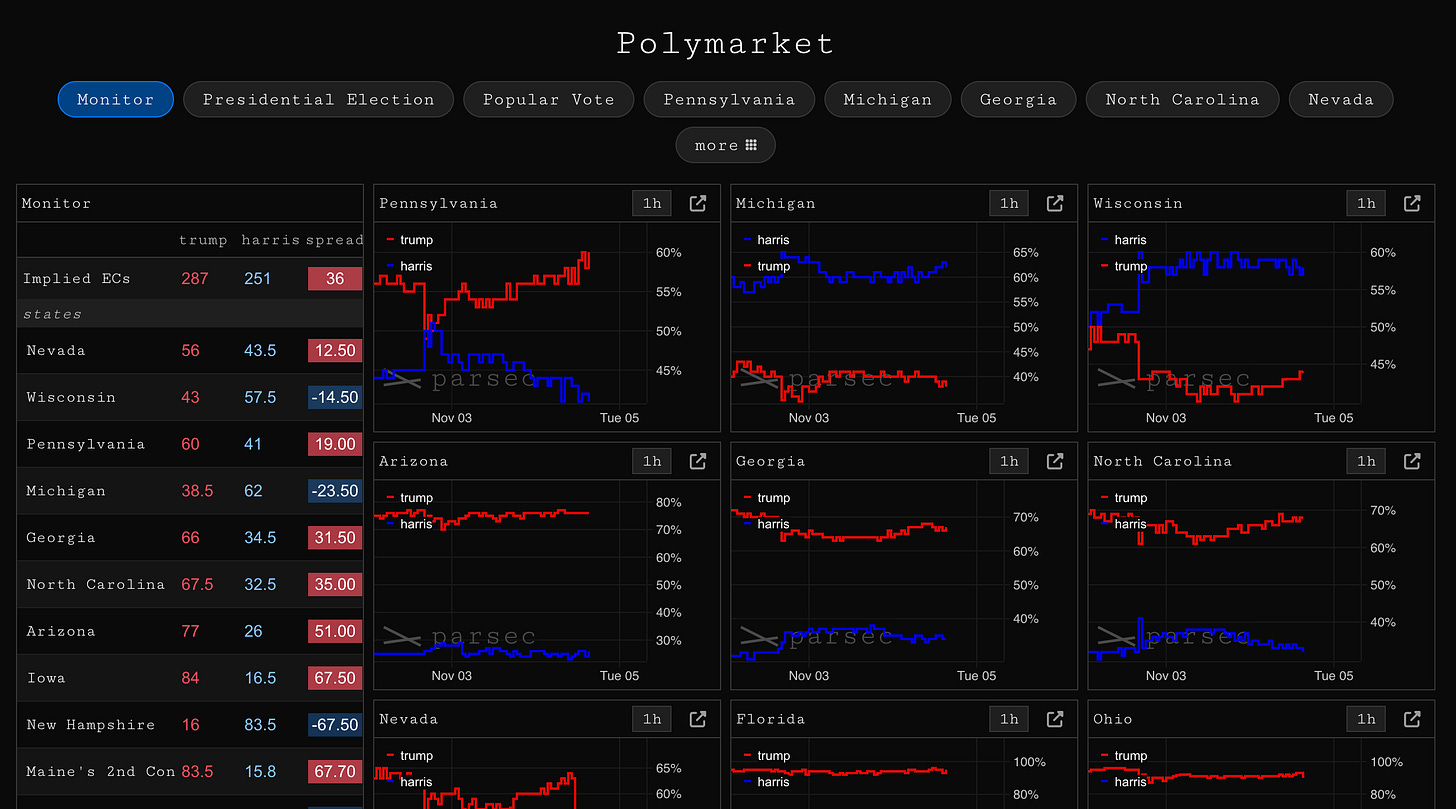1456x809 pixels.
Task: Open the North Carolina tab
Action: pyautogui.click(x=1182, y=99)
